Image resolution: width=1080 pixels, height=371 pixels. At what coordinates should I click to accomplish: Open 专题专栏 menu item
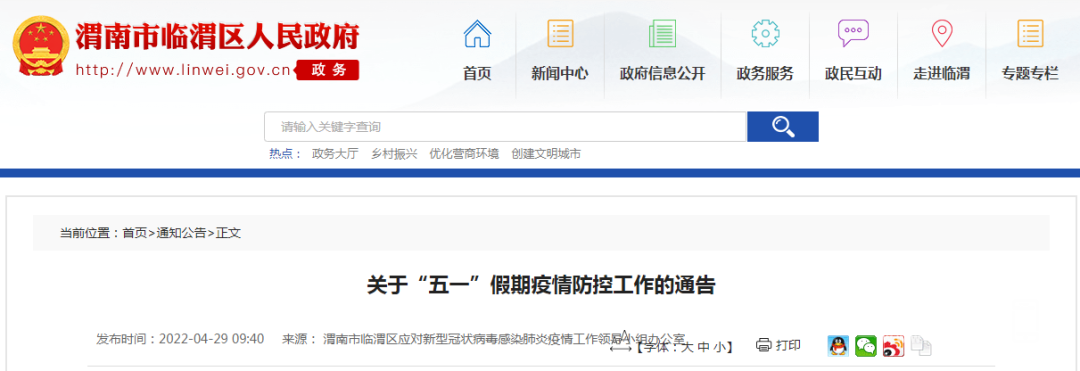pyautogui.click(x=1030, y=74)
